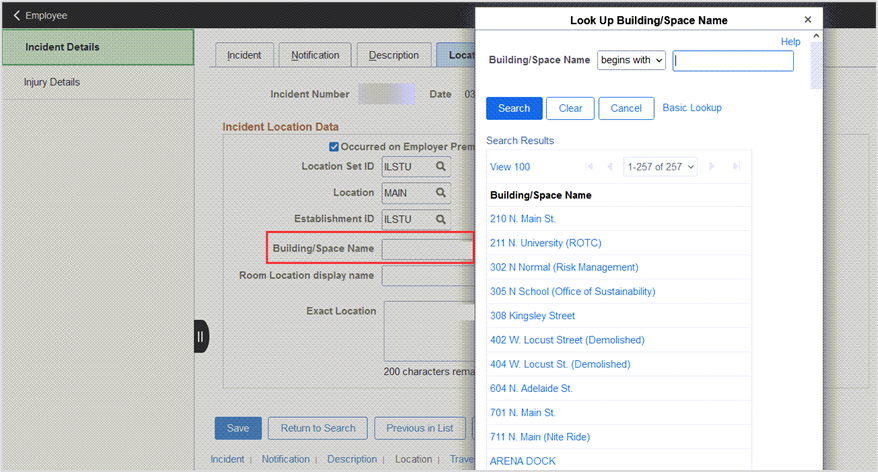The width and height of the screenshot is (878, 472).
Task: Open Establishment ID lookup magnifier
Action: [441, 219]
